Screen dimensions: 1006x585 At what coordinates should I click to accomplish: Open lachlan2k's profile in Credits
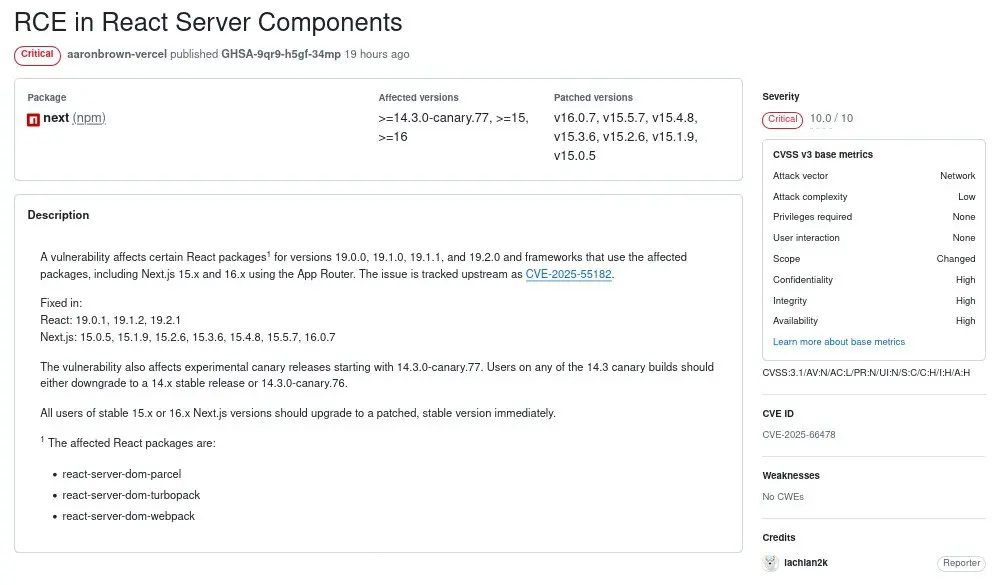(x=806, y=563)
